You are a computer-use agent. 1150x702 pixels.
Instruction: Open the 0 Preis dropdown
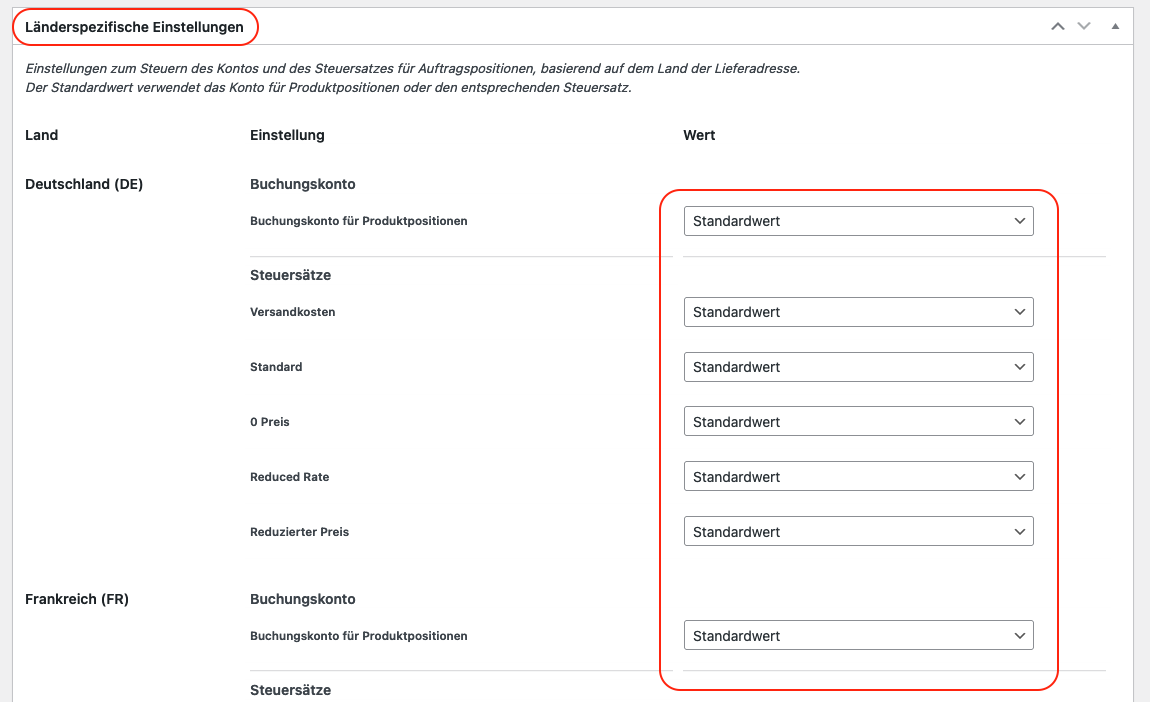tap(858, 421)
